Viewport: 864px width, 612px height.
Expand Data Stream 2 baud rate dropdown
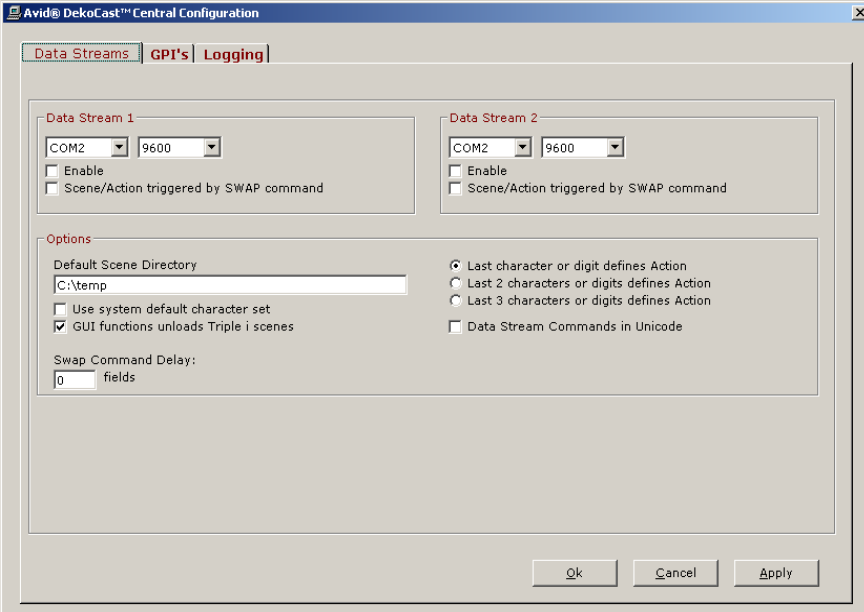(615, 147)
